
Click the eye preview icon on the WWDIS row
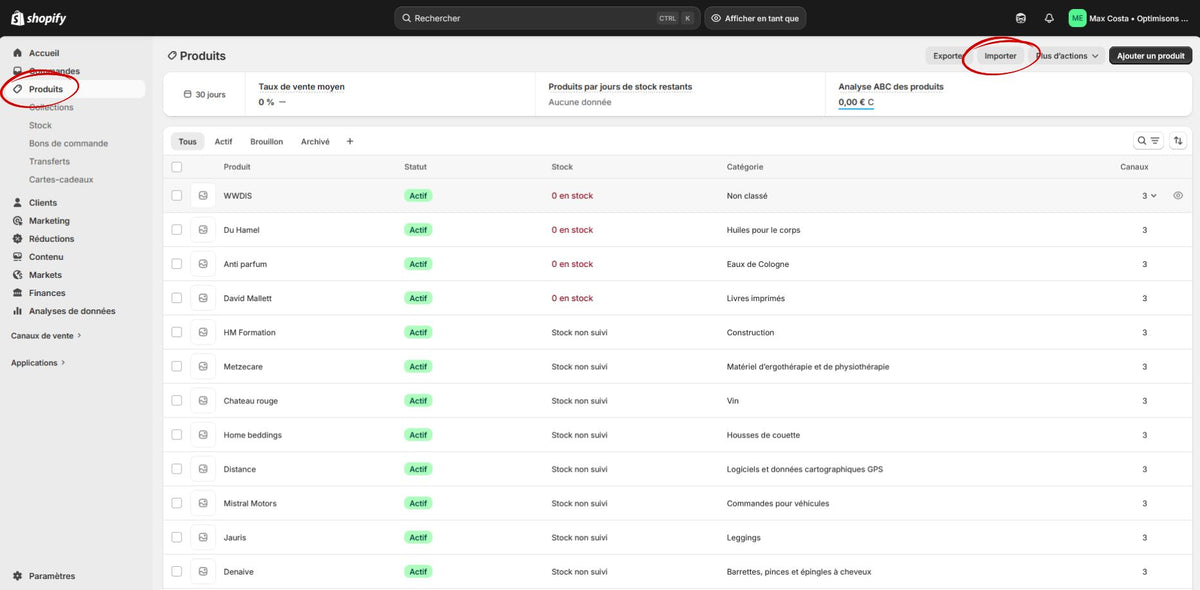click(x=1178, y=196)
